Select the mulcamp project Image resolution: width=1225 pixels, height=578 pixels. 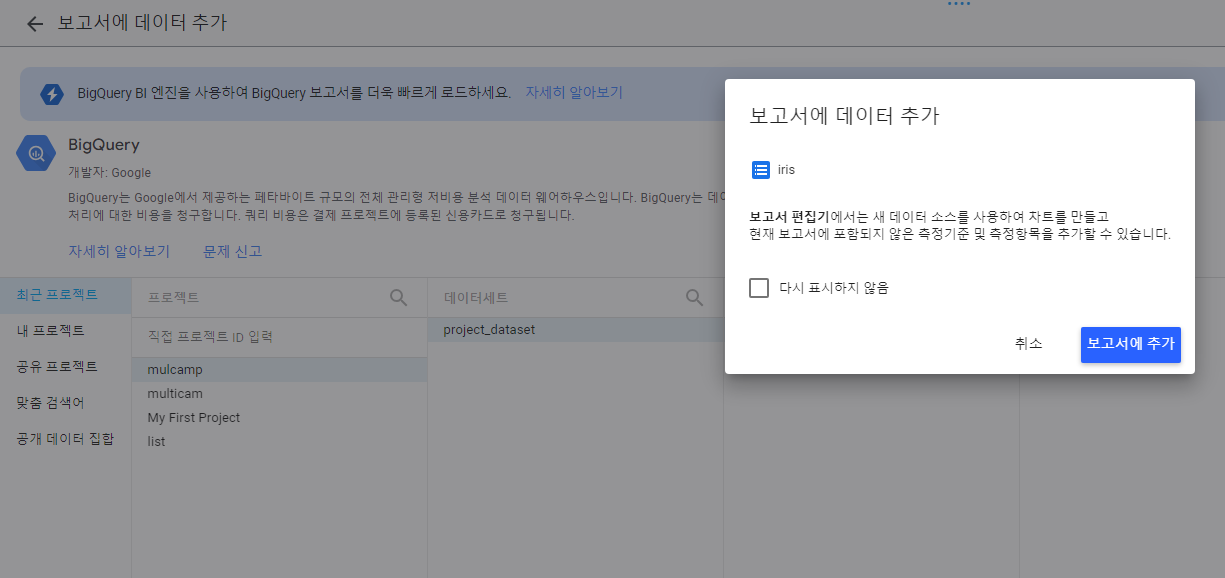tap(280, 370)
